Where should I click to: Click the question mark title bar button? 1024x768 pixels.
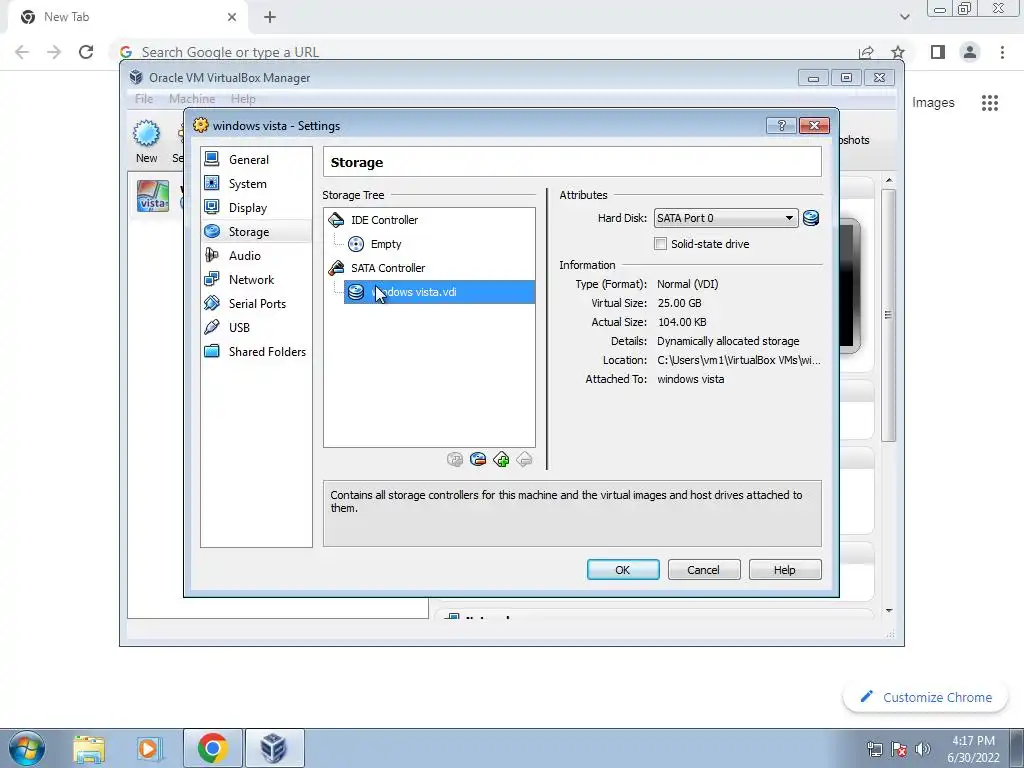781,125
